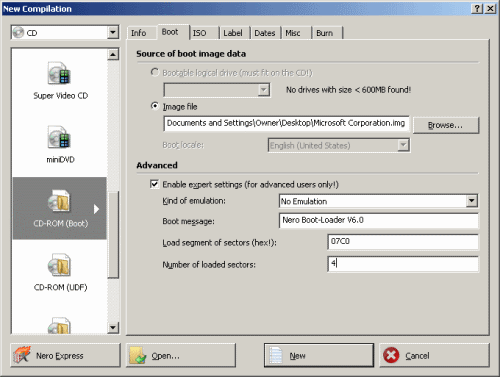Expand the Kind of emulation dropdown

coord(472,201)
